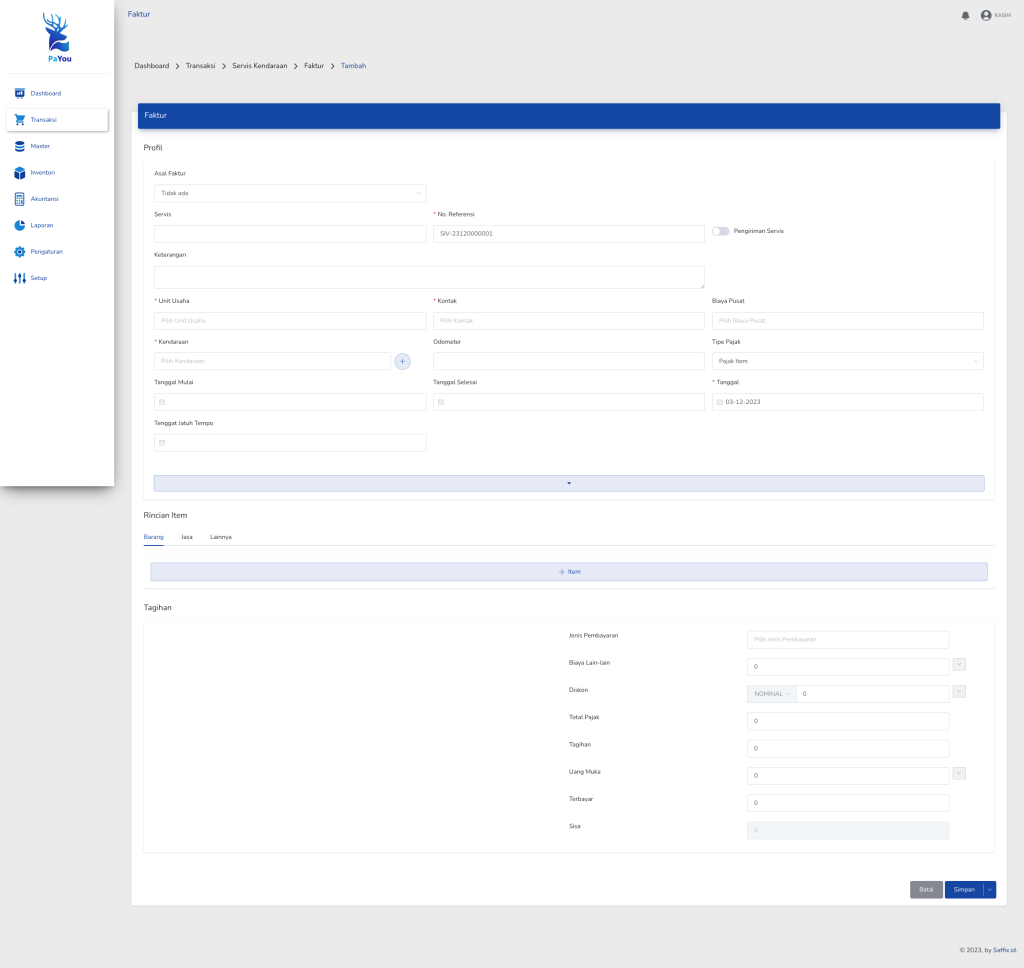
Task: Open the Tipe Pajak dropdown
Action: (848, 361)
